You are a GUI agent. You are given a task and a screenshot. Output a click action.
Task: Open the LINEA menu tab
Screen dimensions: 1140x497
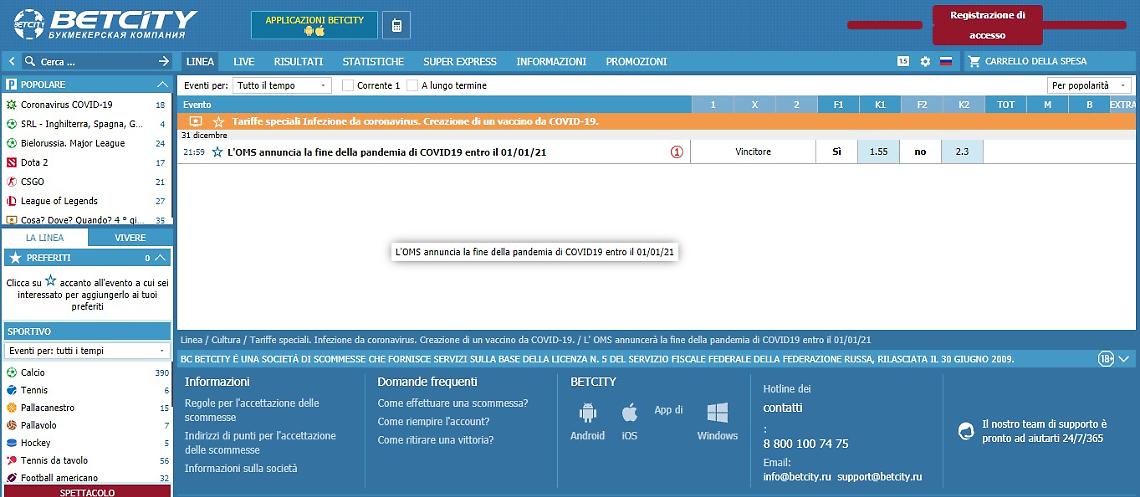coord(200,62)
